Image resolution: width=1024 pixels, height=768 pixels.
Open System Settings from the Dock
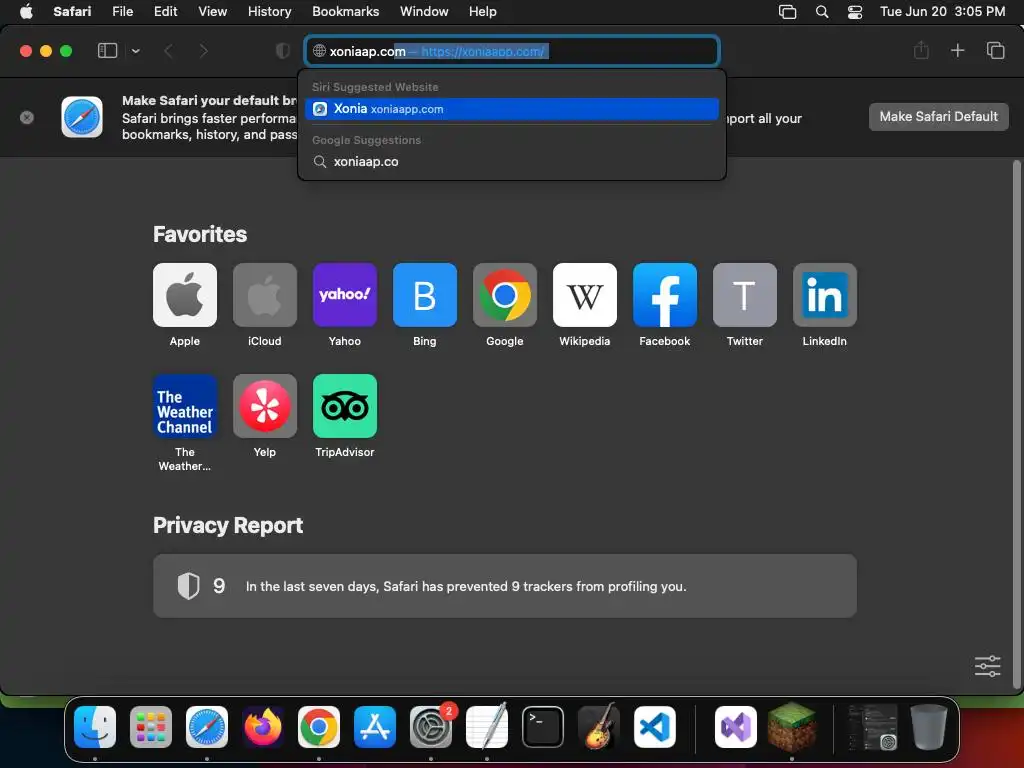tap(431, 727)
